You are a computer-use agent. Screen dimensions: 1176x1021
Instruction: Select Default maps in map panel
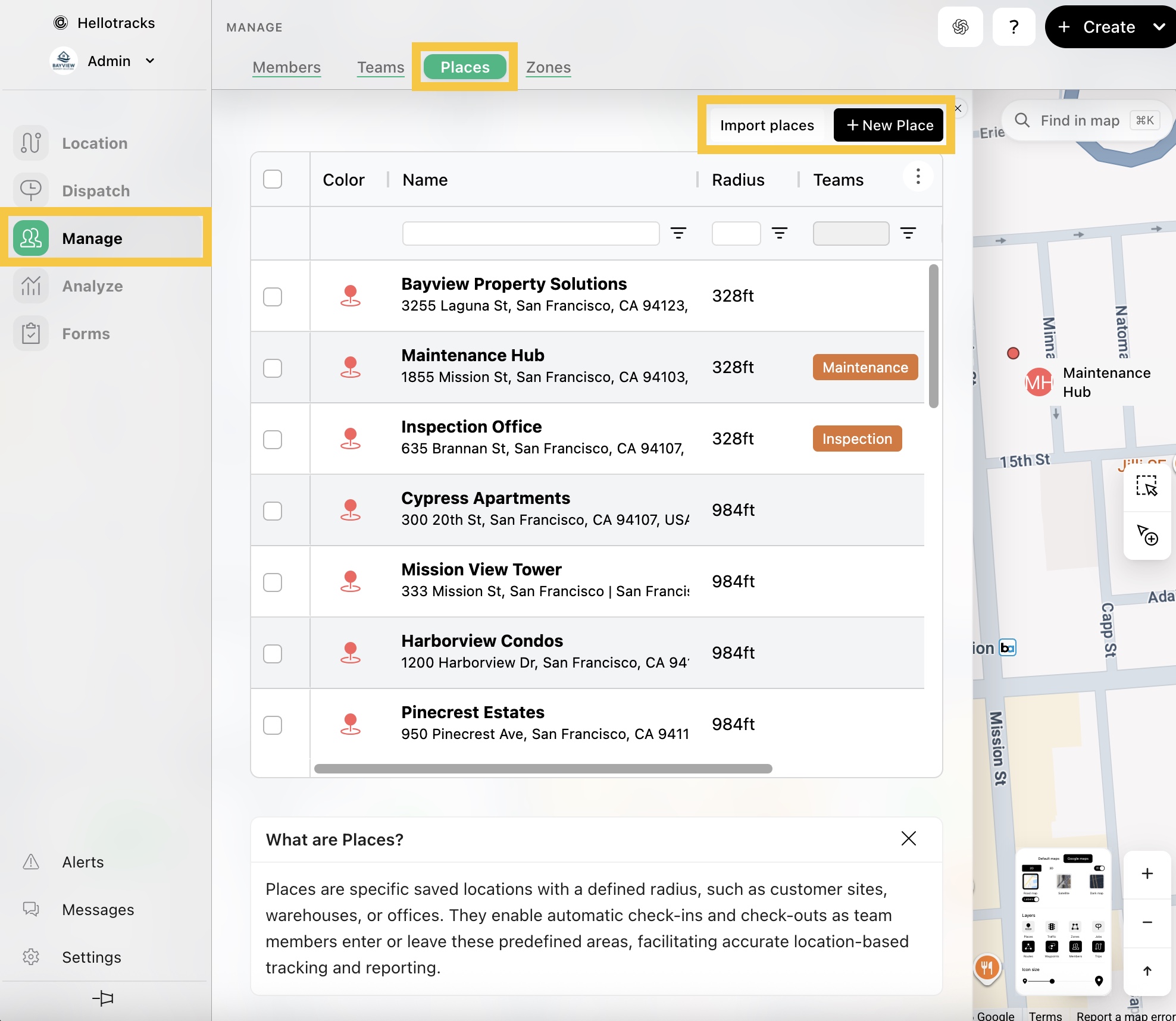[1049, 859]
